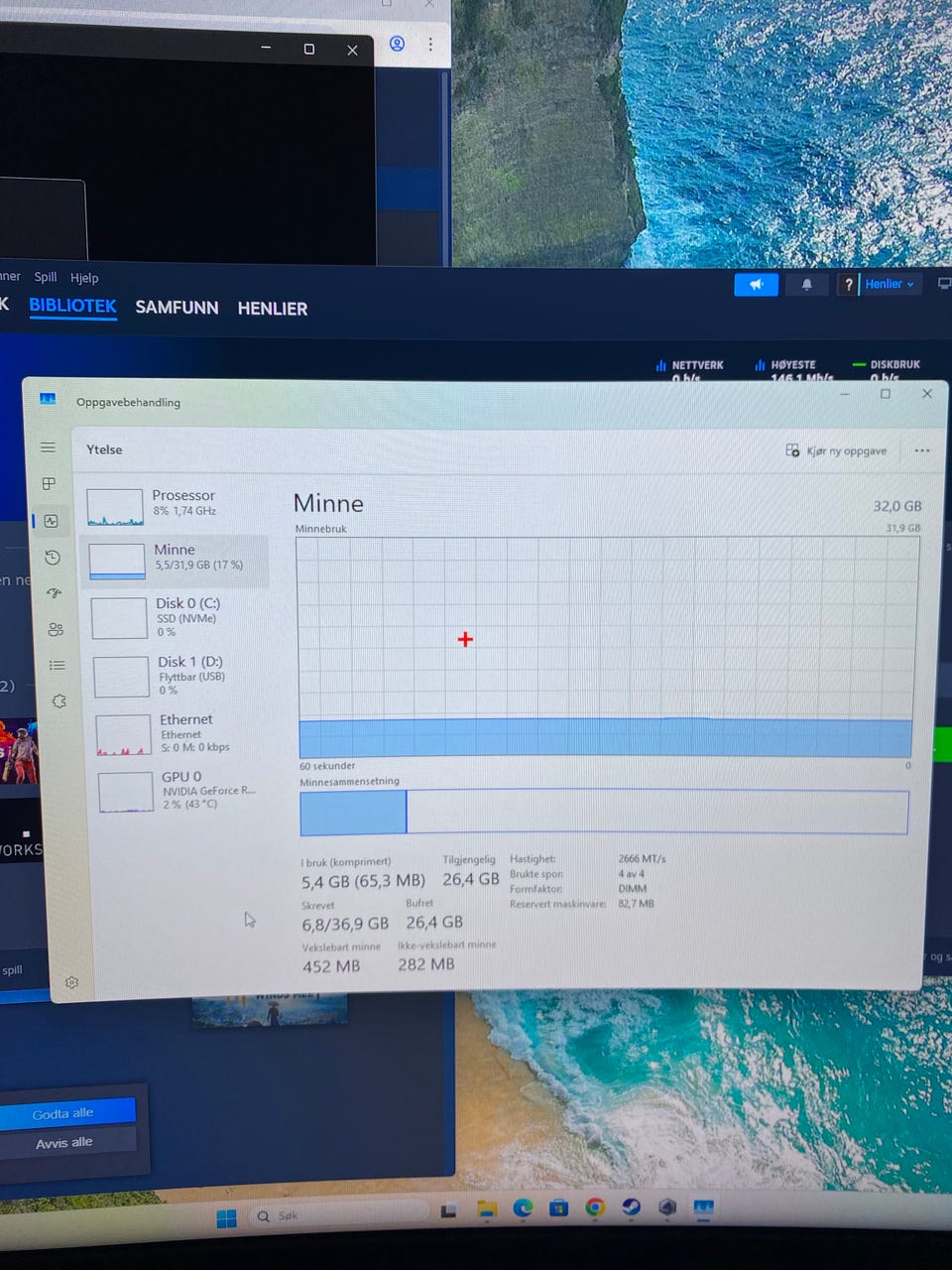Click the DISKBRUK label in Steam downloads

895,364
